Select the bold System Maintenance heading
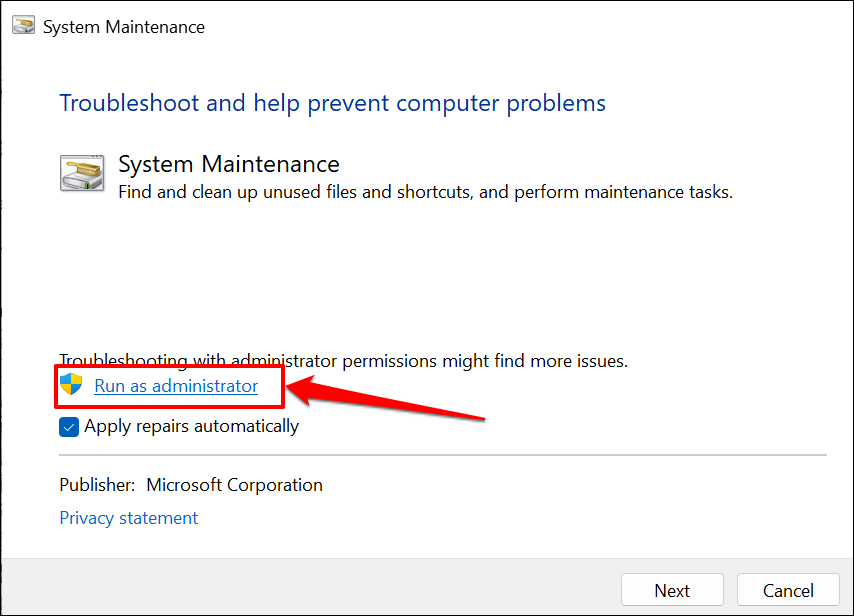Viewport: 854px width, 616px height. click(229, 164)
